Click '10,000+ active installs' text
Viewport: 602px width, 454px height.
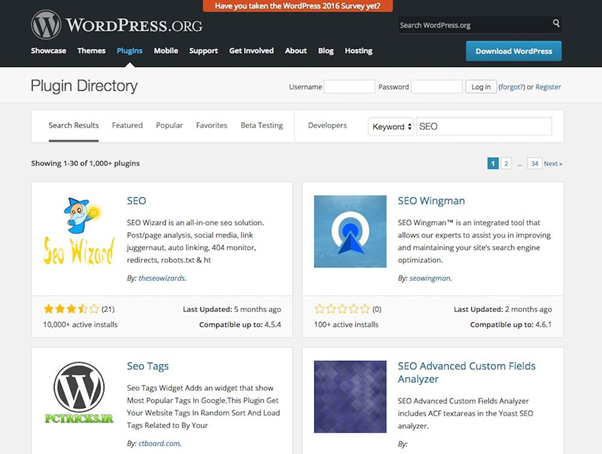(80, 324)
